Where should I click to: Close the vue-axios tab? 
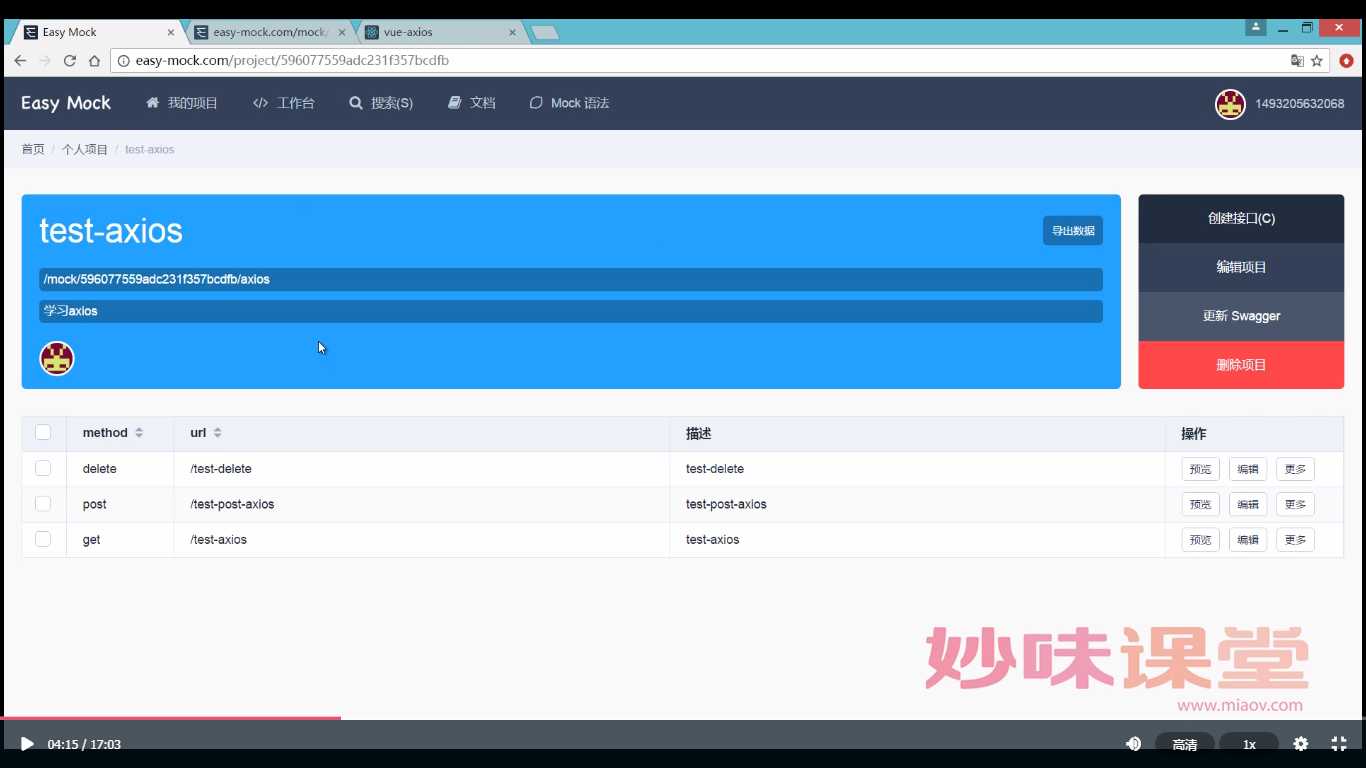513,32
